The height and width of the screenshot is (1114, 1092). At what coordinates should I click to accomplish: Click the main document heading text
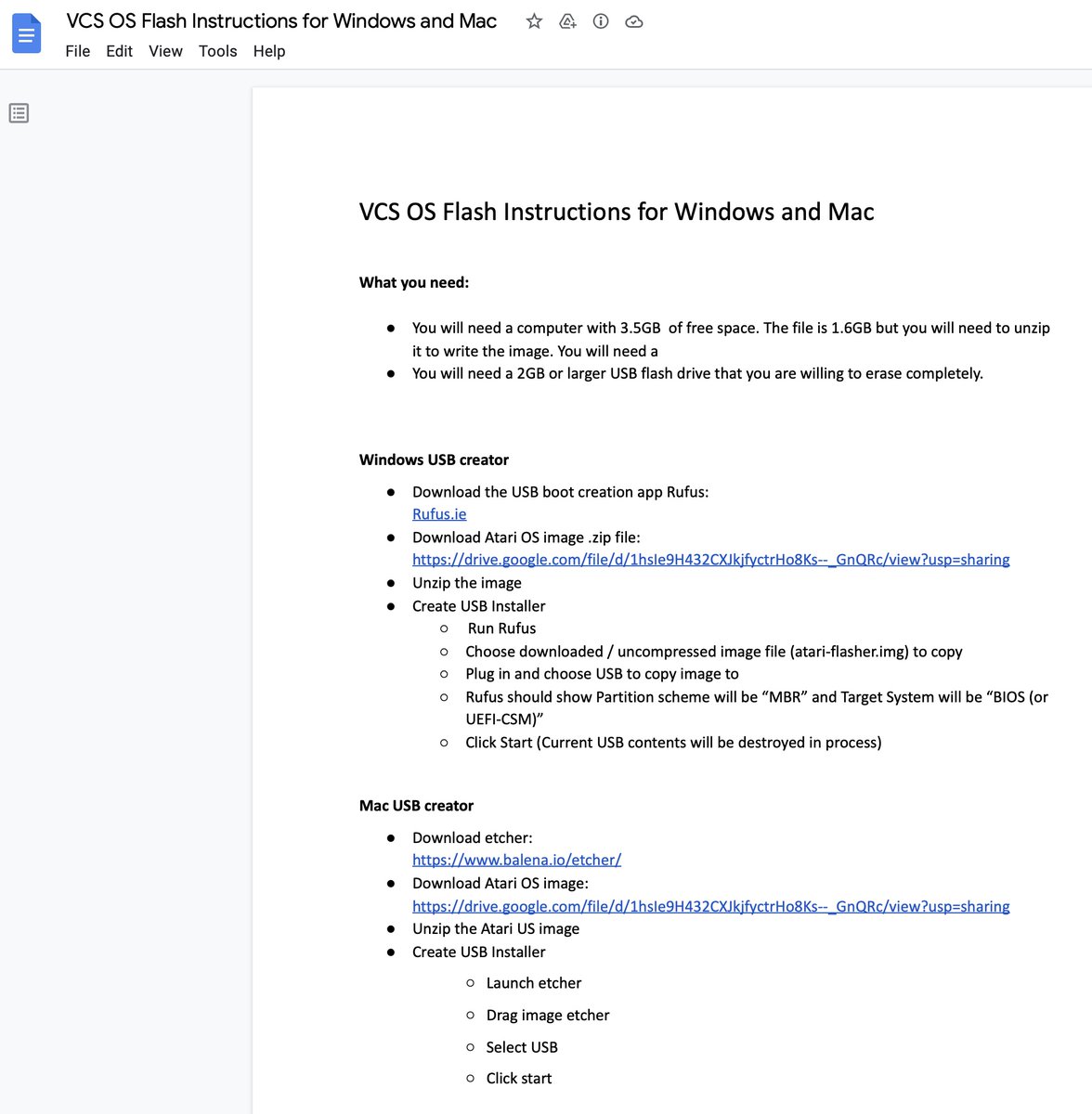(617, 212)
